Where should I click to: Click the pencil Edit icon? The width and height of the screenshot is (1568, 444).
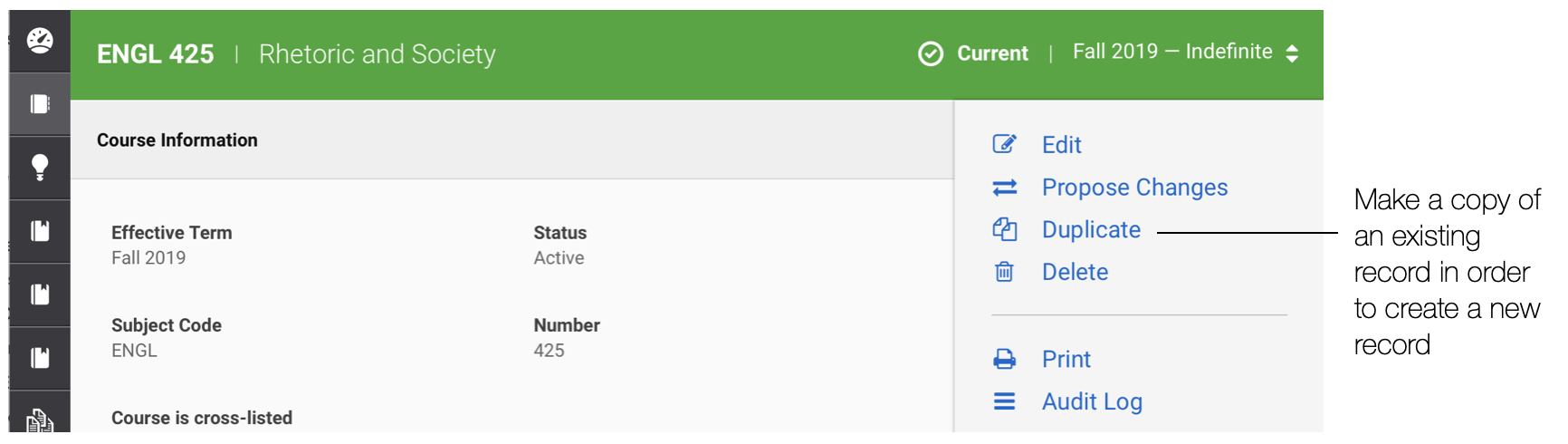tap(1005, 144)
